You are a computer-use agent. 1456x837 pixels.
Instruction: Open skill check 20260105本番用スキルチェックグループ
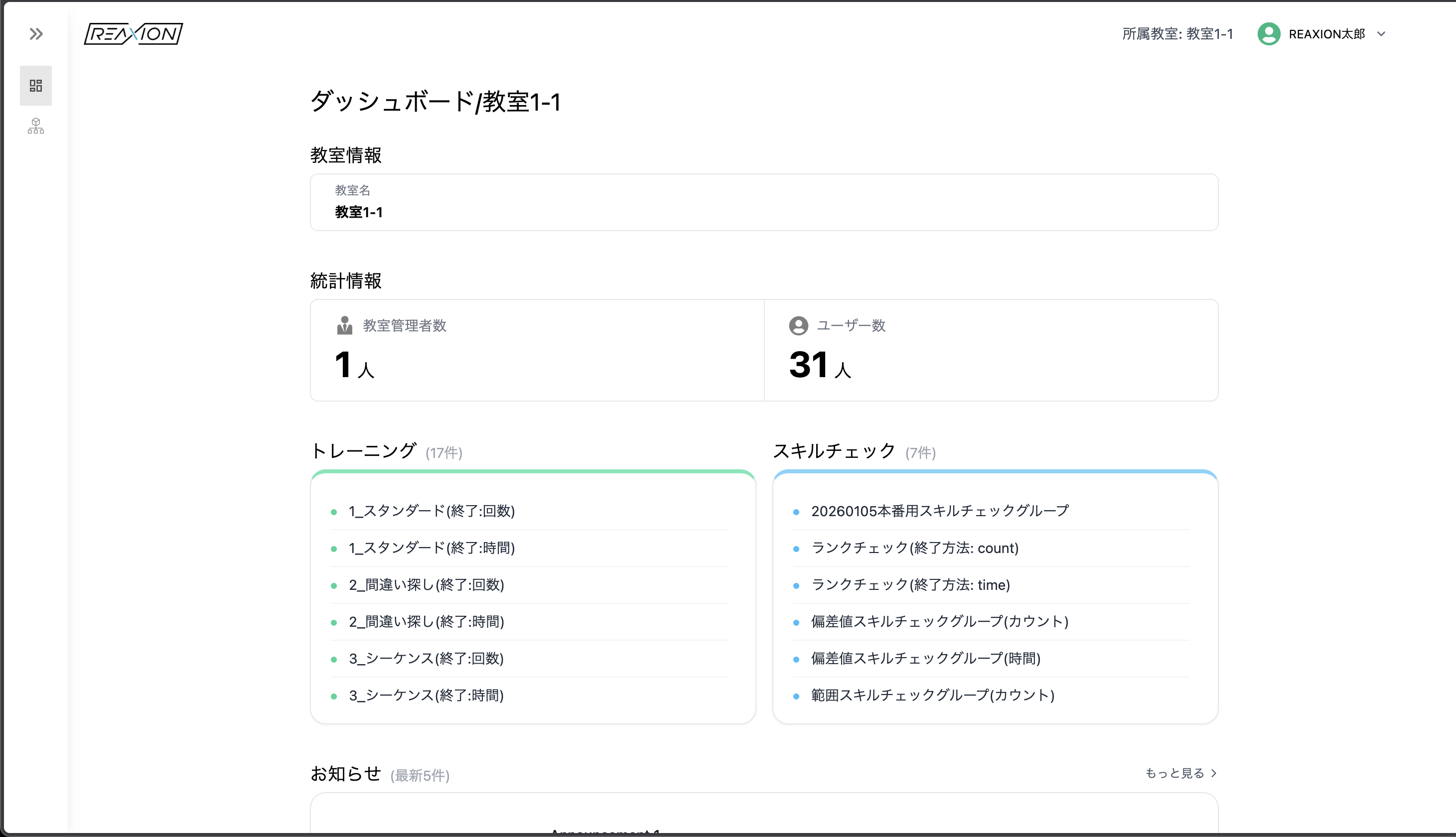click(940, 511)
